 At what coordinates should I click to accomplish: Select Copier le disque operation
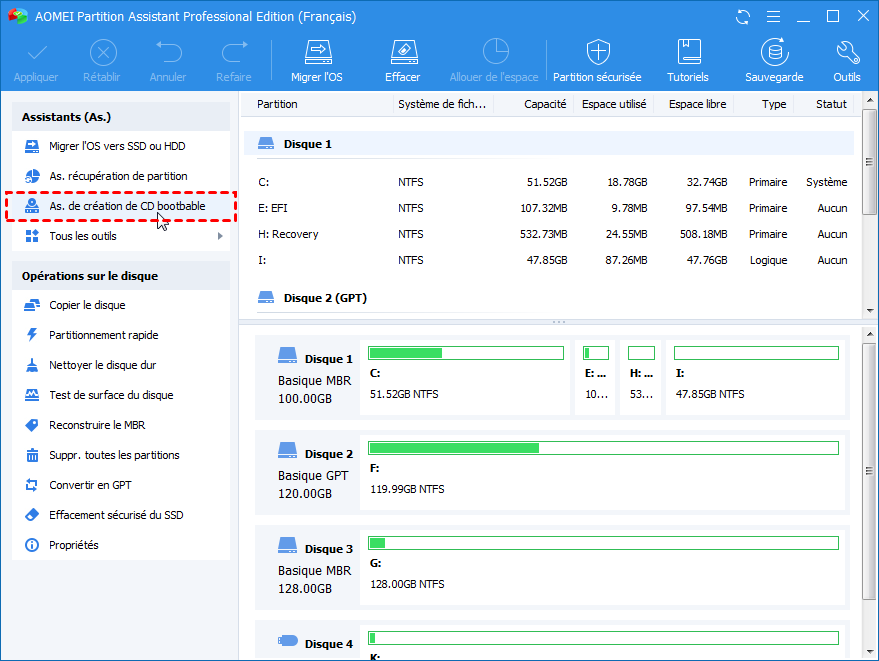click(87, 305)
